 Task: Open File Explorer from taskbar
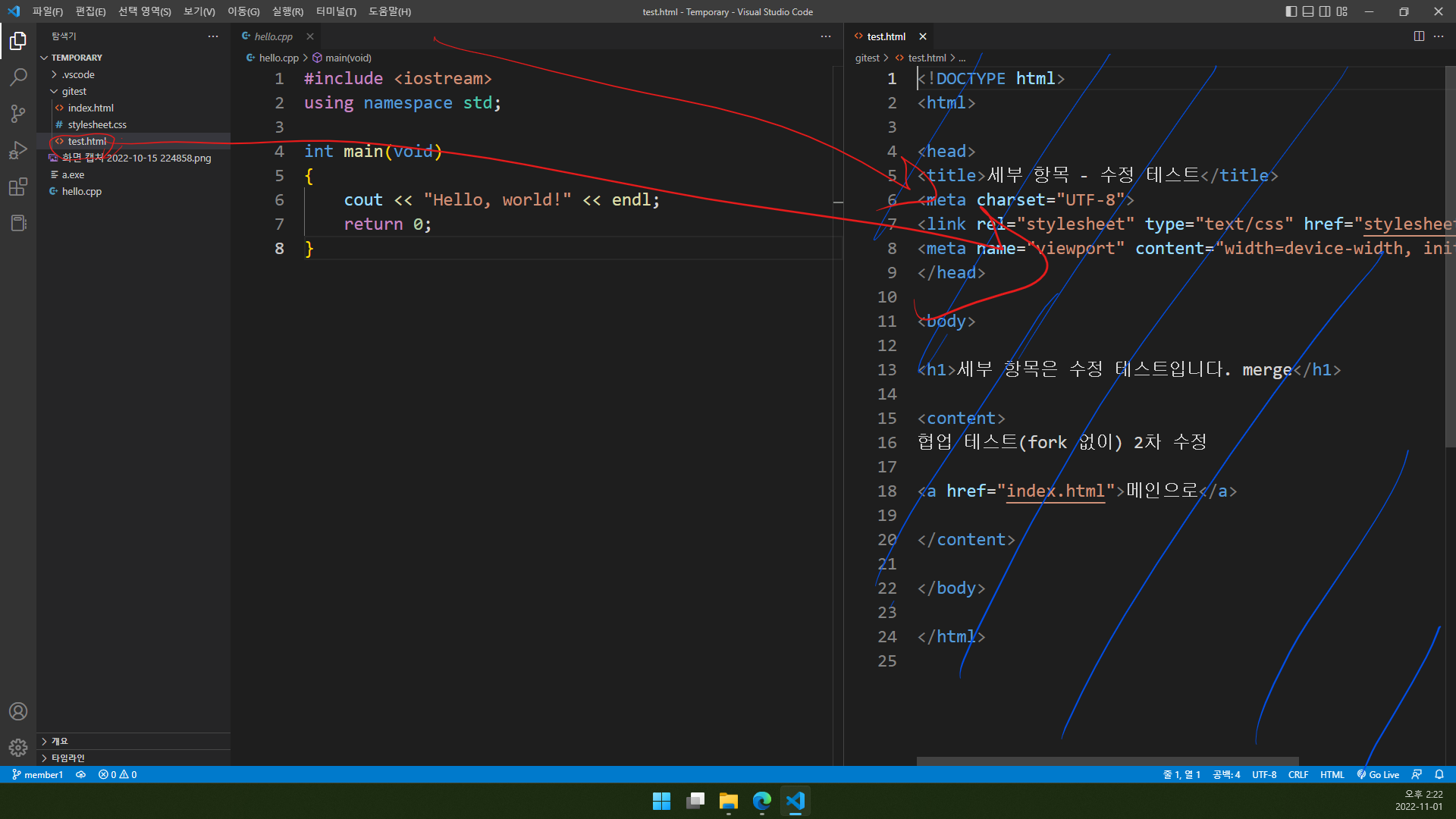click(x=729, y=801)
